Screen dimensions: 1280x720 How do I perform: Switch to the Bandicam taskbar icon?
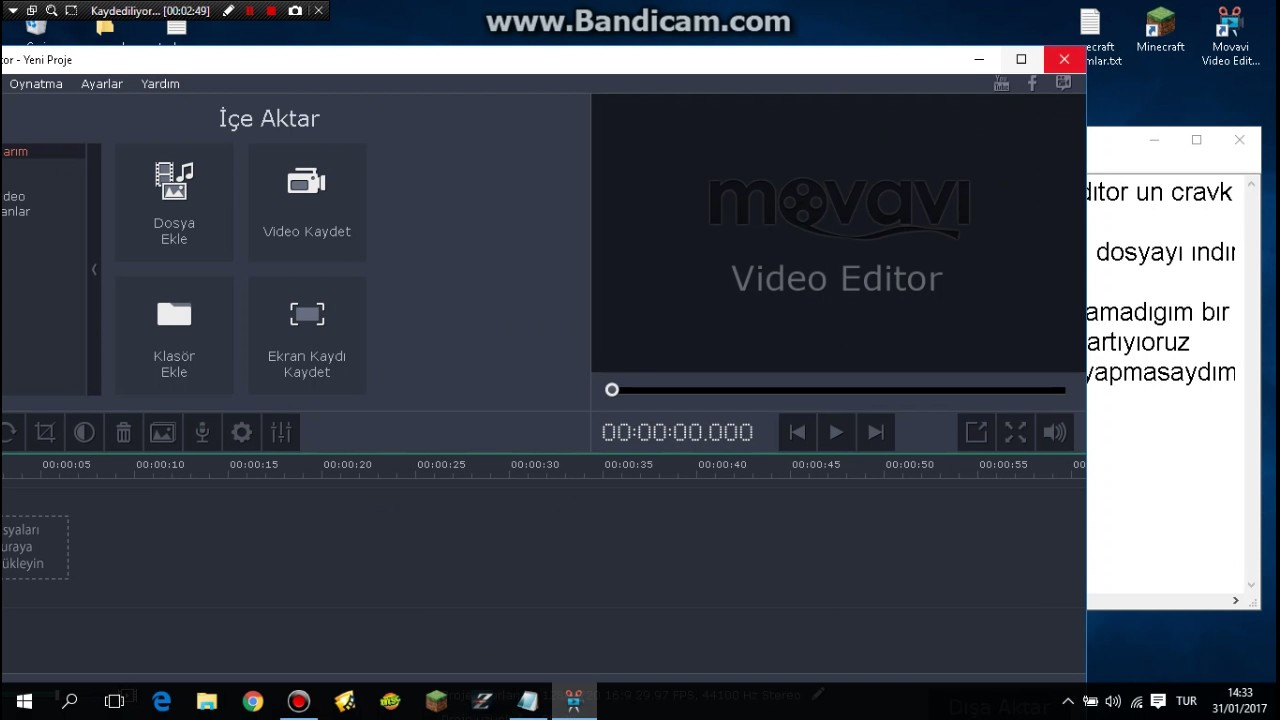point(299,702)
